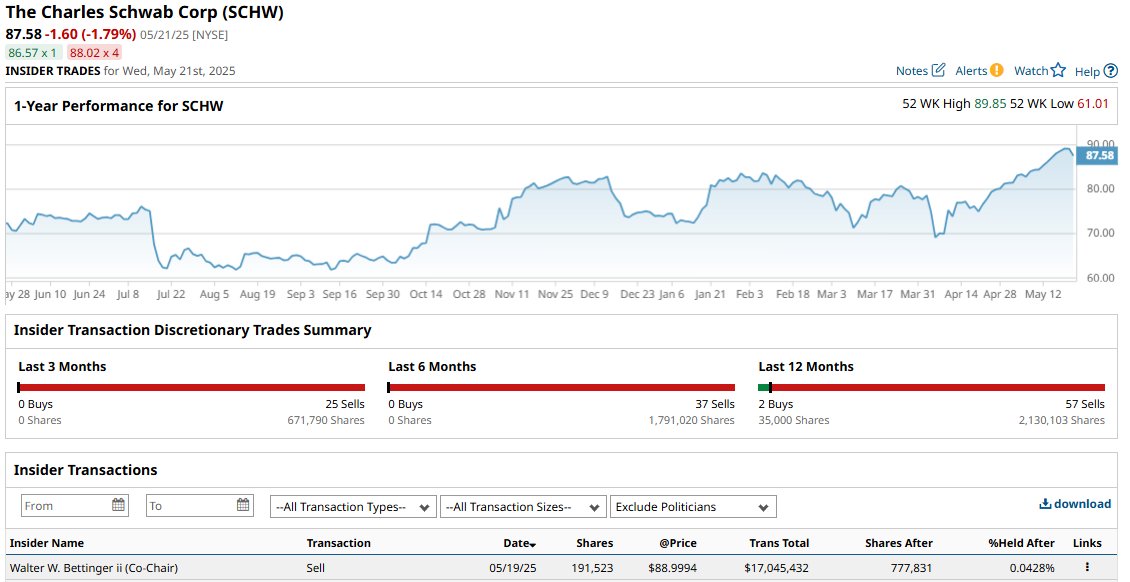Image resolution: width=1130 pixels, height=582 pixels.
Task: Sort by the Date column header
Action: coord(520,543)
